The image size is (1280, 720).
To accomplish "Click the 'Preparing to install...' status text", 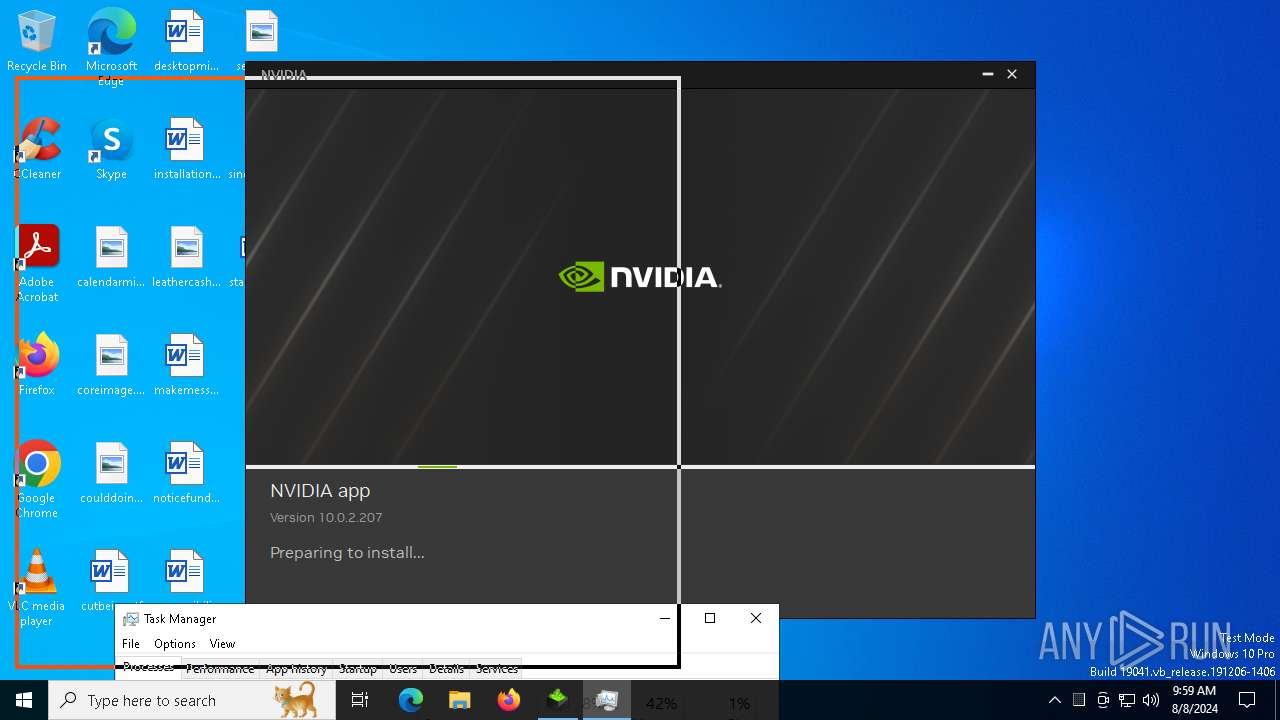I will pos(347,552).
